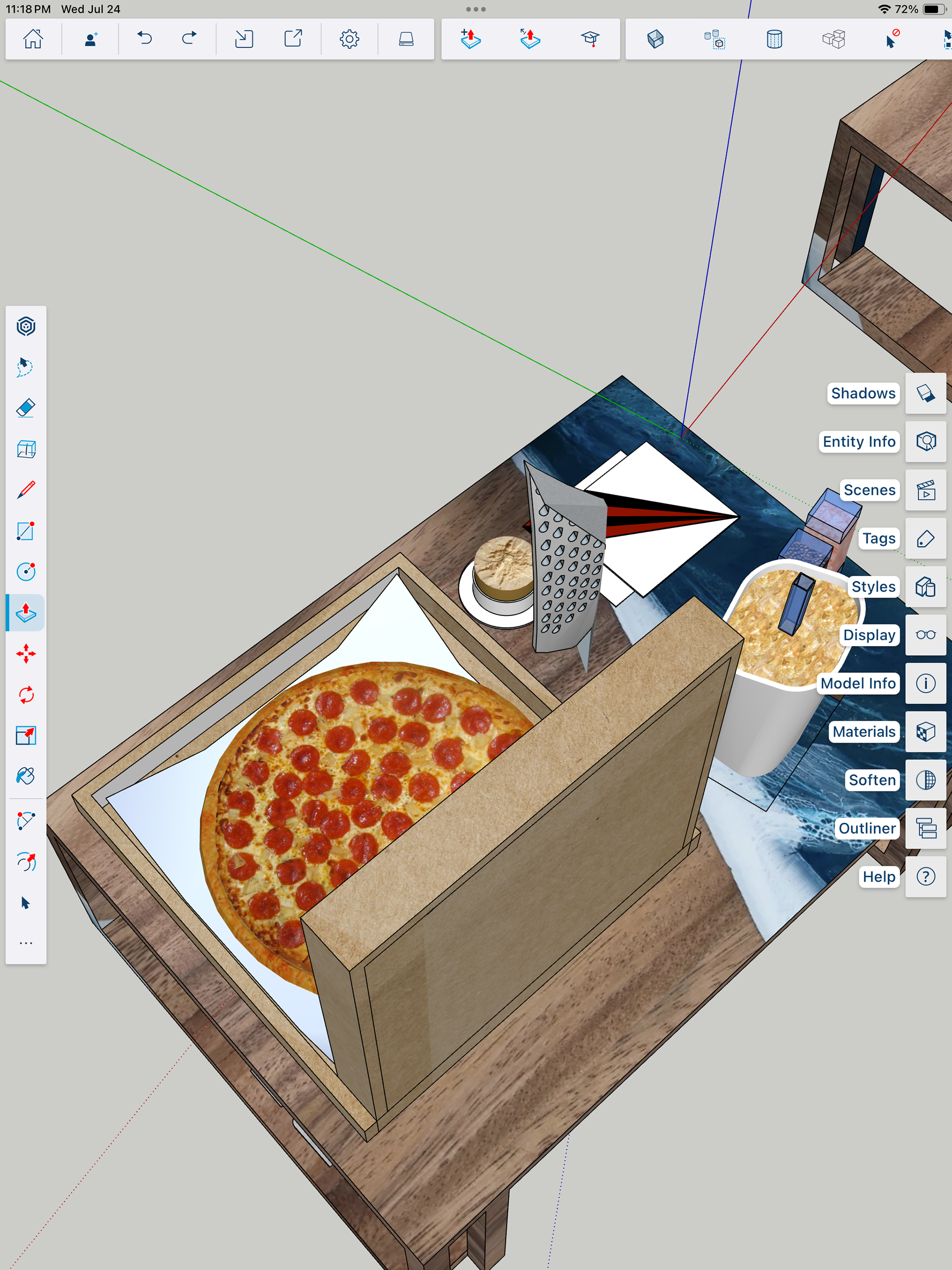
Task: Tap the dotted-box selection shapes icon in top toolbar
Action: (715, 39)
